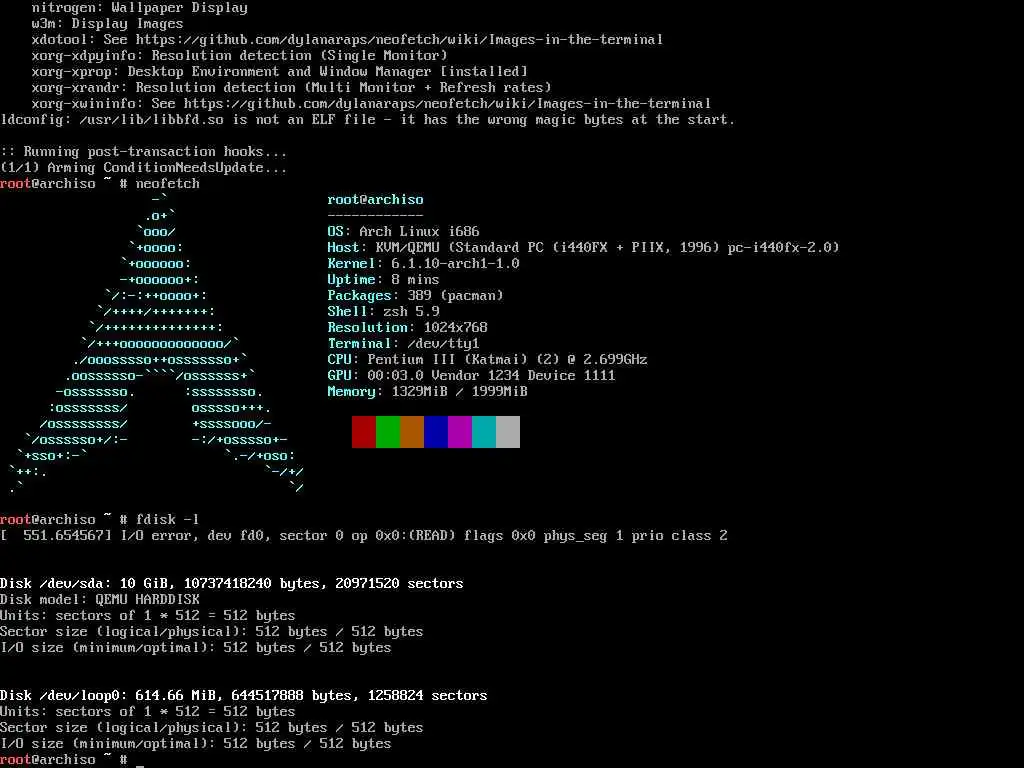Click the last shell prompt's cursor

pos(140,765)
